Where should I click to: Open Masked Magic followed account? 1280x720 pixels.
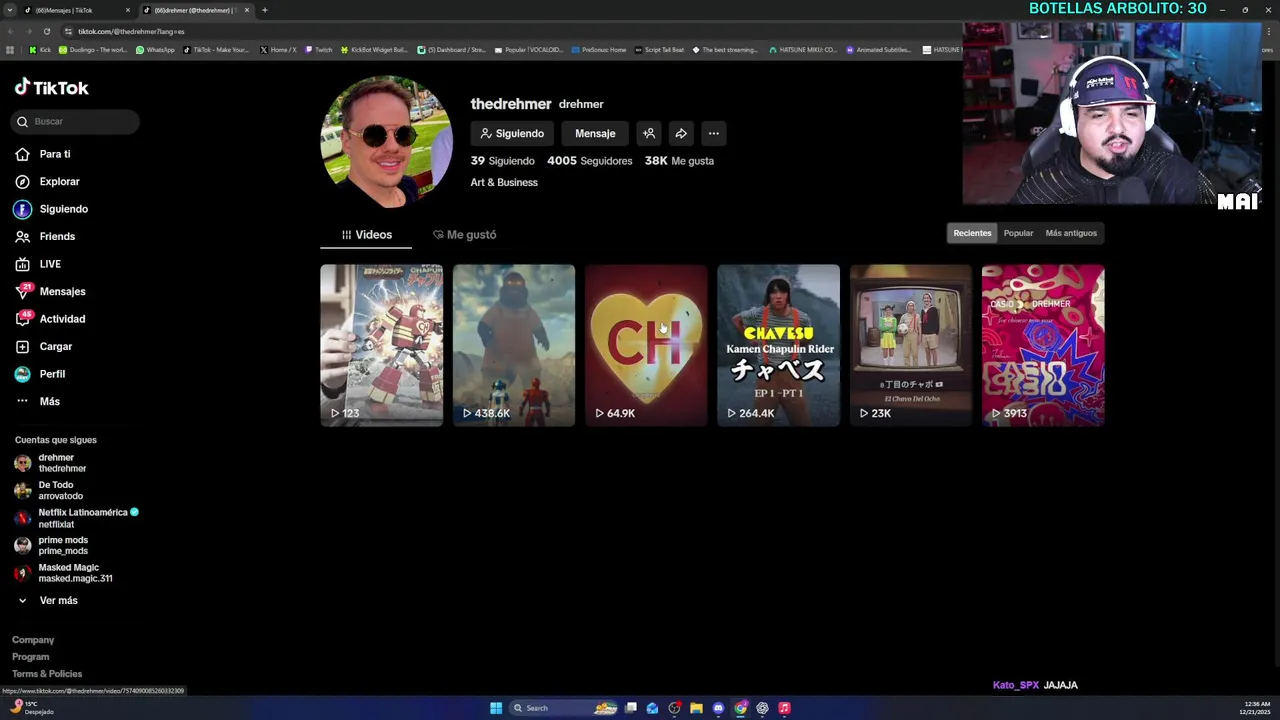62,573
